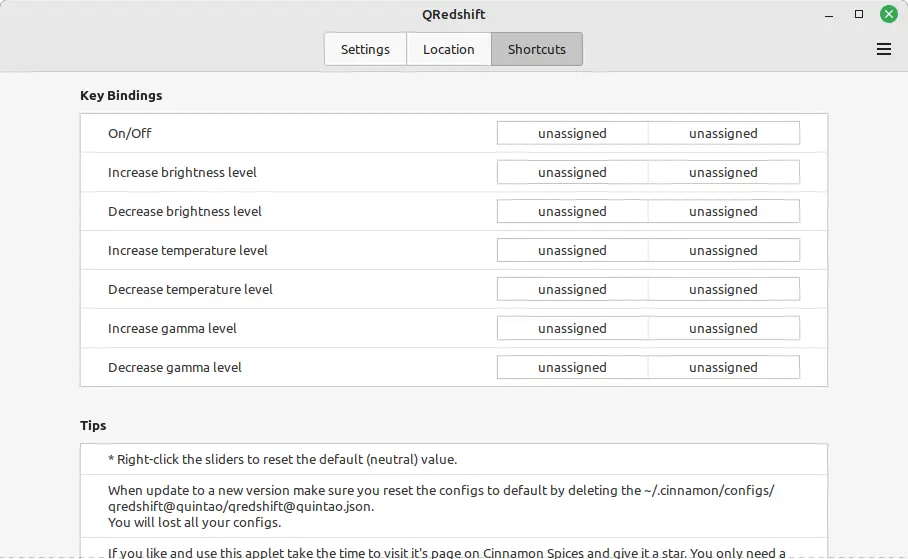Set first Increase gamma level shortcut
This screenshot has width=908, height=559.
[x=572, y=328]
